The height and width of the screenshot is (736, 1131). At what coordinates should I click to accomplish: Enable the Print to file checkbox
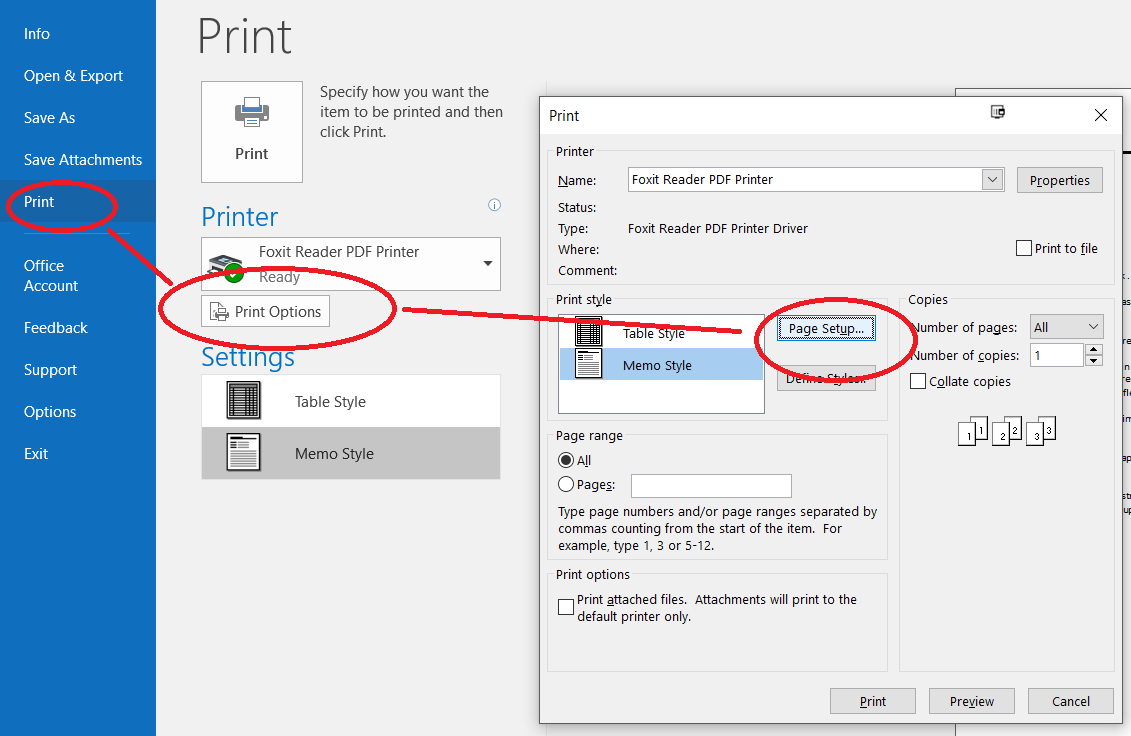pyautogui.click(x=1024, y=248)
